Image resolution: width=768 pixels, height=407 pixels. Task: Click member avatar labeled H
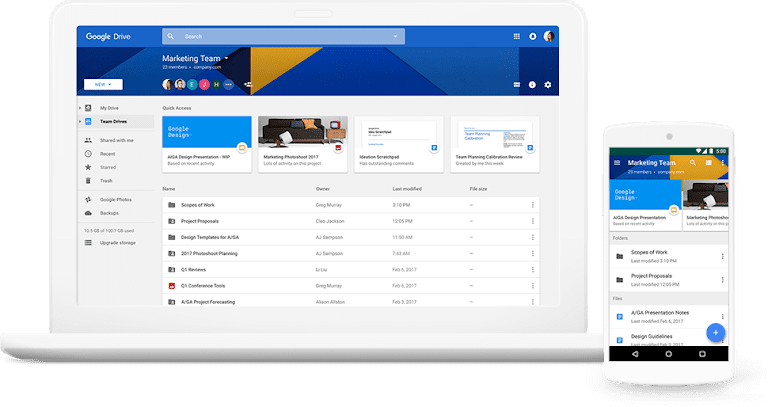pos(216,85)
